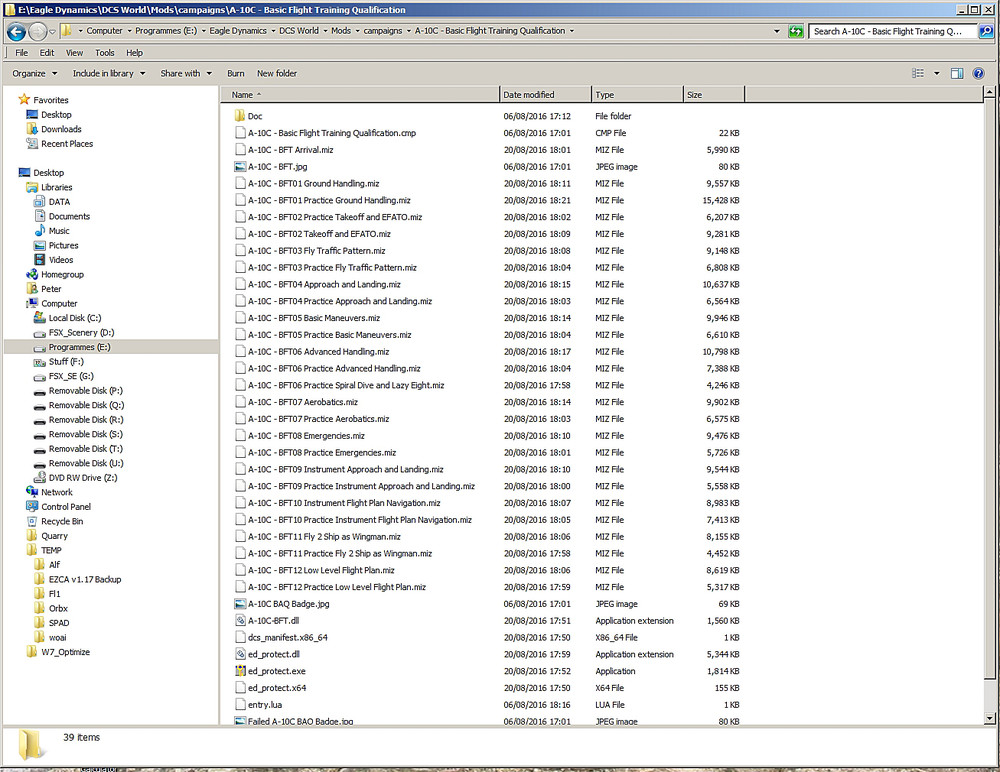Image resolution: width=1000 pixels, height=772 pixels.
Task: Click the file list scroll up arrow
Action: 989,93
